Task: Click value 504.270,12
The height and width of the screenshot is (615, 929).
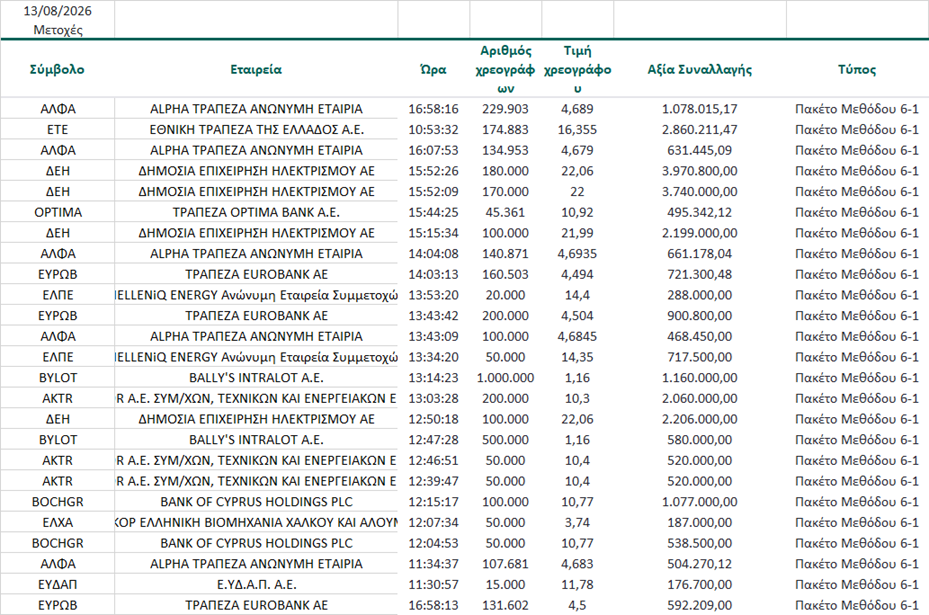Action: pos(700,564)
